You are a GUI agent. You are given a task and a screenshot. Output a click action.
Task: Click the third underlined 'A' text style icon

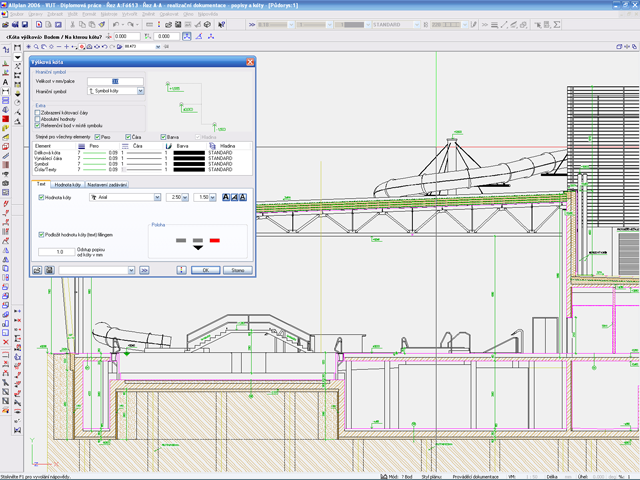click(243, 198)
